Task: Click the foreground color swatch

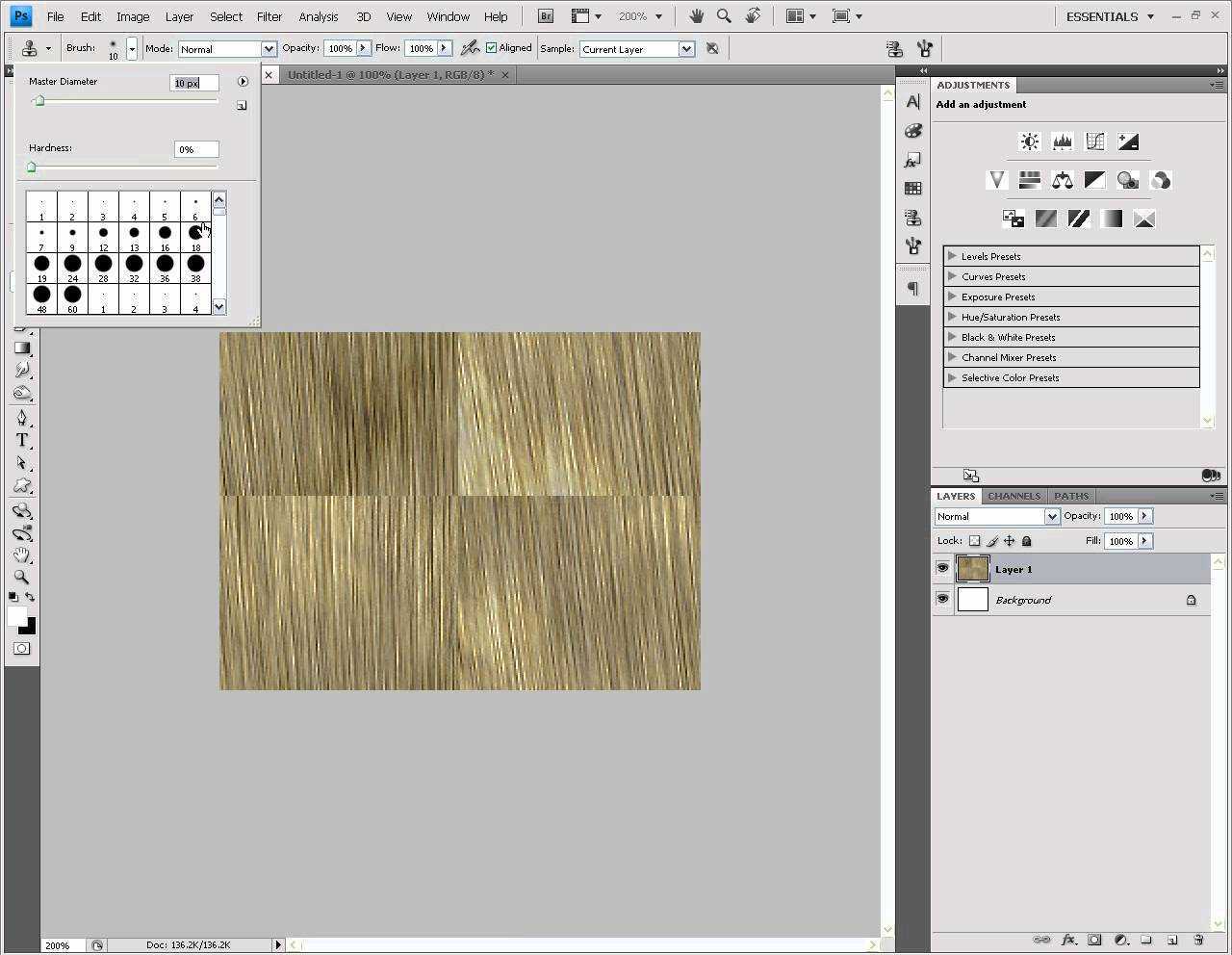Action: coord(17,617)
